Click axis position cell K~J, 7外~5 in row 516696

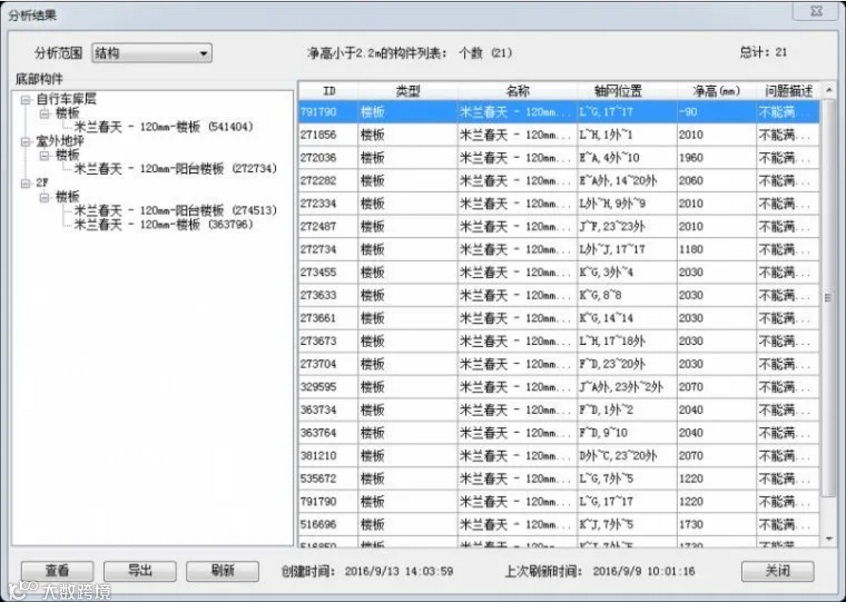(x=627, y=524)
